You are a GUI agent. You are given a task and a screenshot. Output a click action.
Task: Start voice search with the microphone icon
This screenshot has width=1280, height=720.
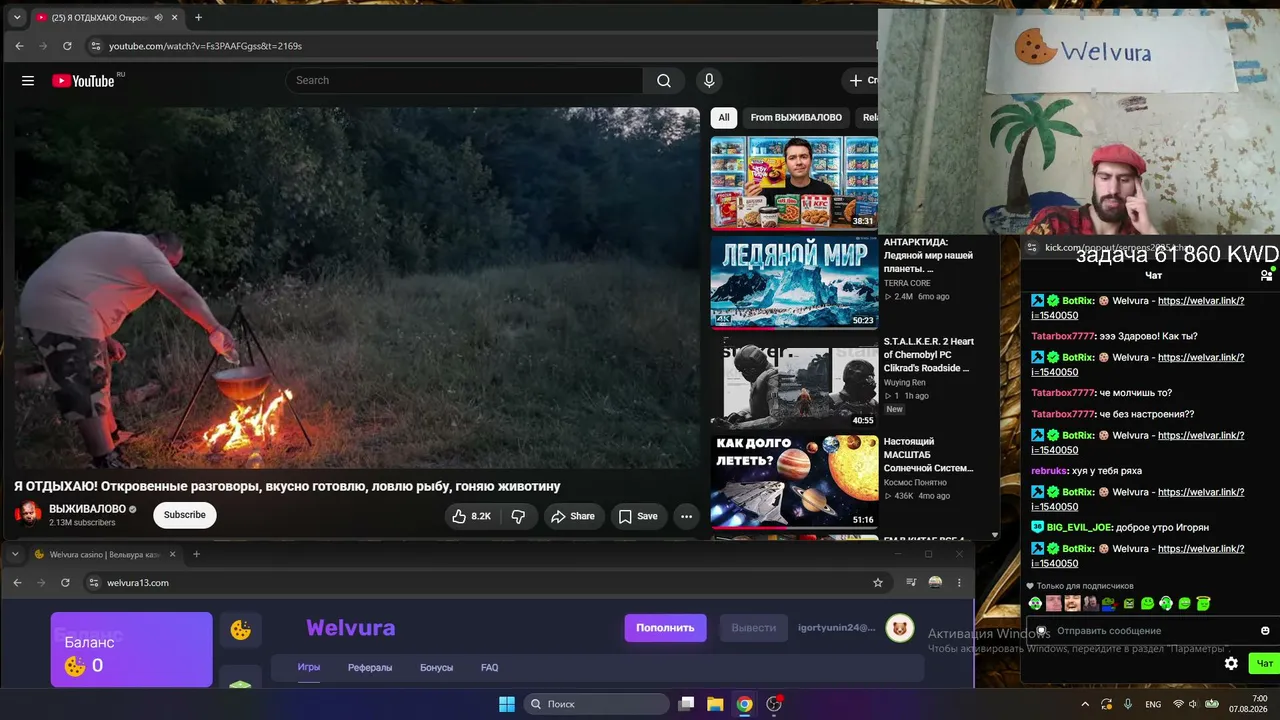tap(709, 81)
